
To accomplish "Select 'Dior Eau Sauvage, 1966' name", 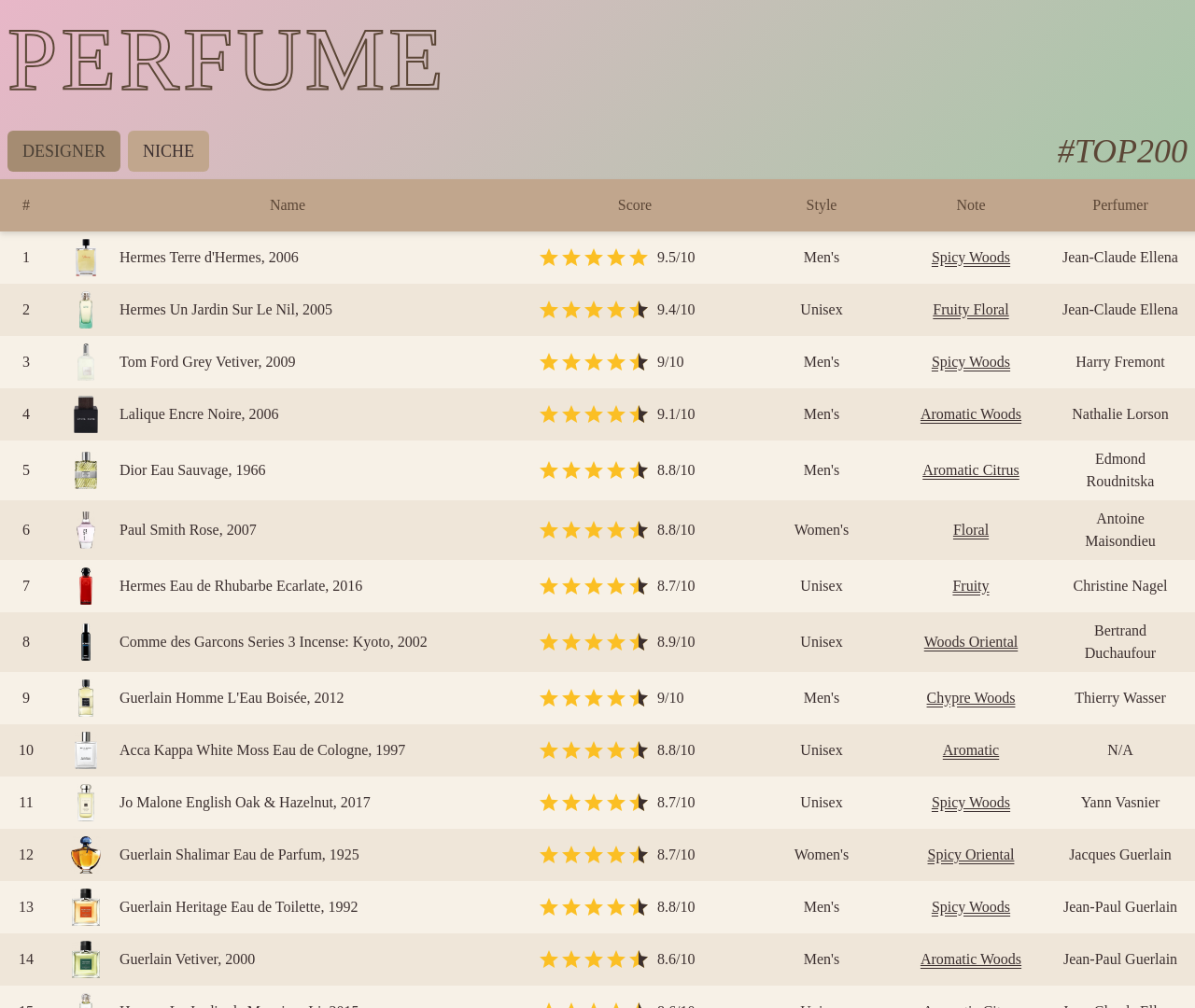I will [192, 470].
